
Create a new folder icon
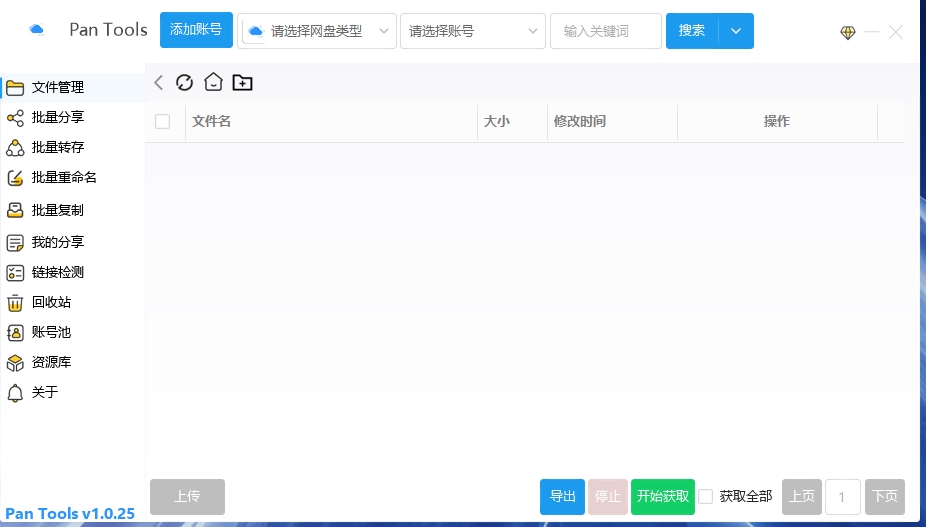(242, 83)
